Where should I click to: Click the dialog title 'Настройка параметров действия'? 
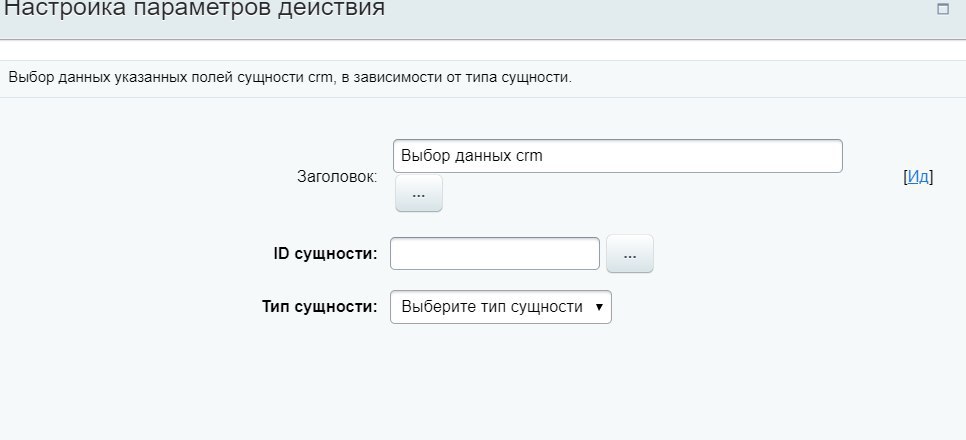coord(194,9)
